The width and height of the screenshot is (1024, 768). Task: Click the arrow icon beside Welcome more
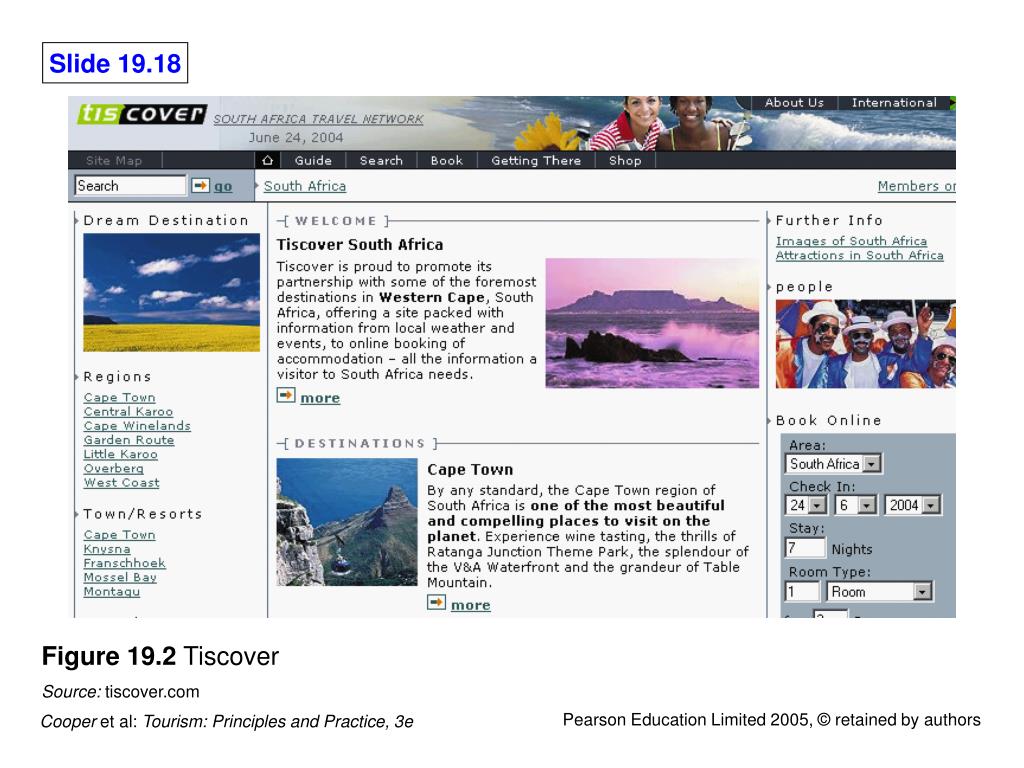pos(286,396)
